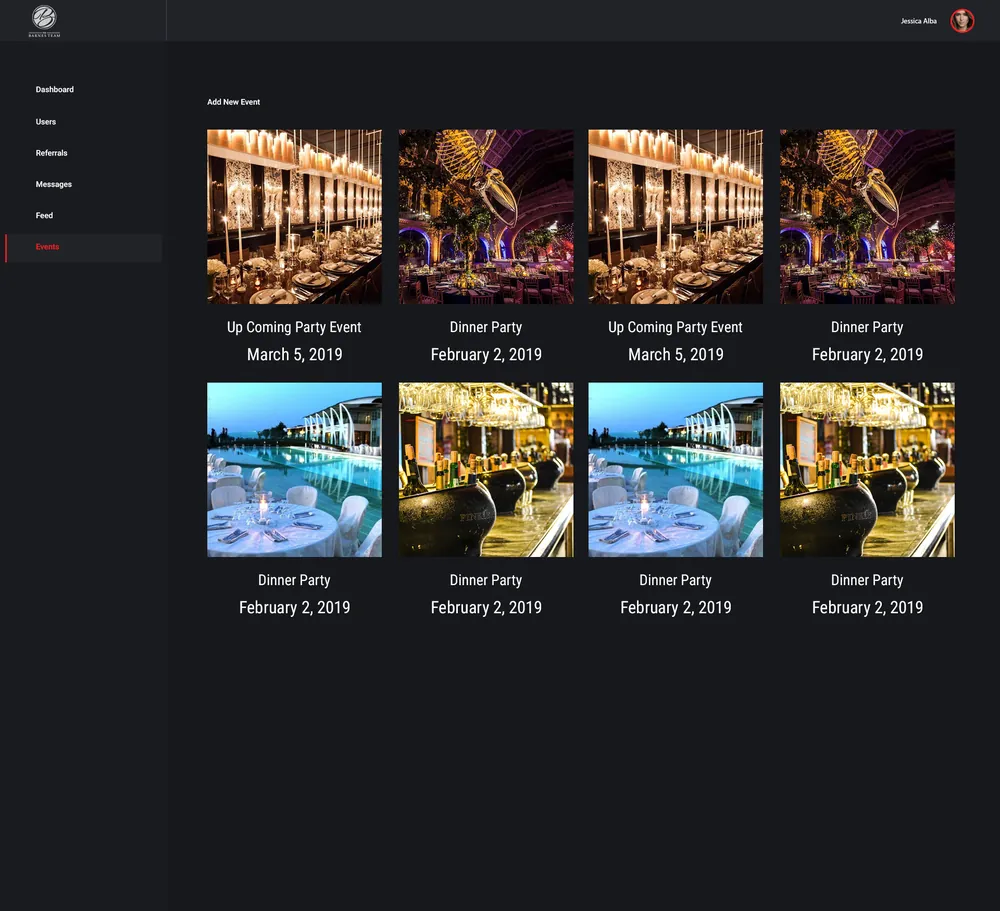
Task: Click the Barnes Team logo
Action: point(44,21)
